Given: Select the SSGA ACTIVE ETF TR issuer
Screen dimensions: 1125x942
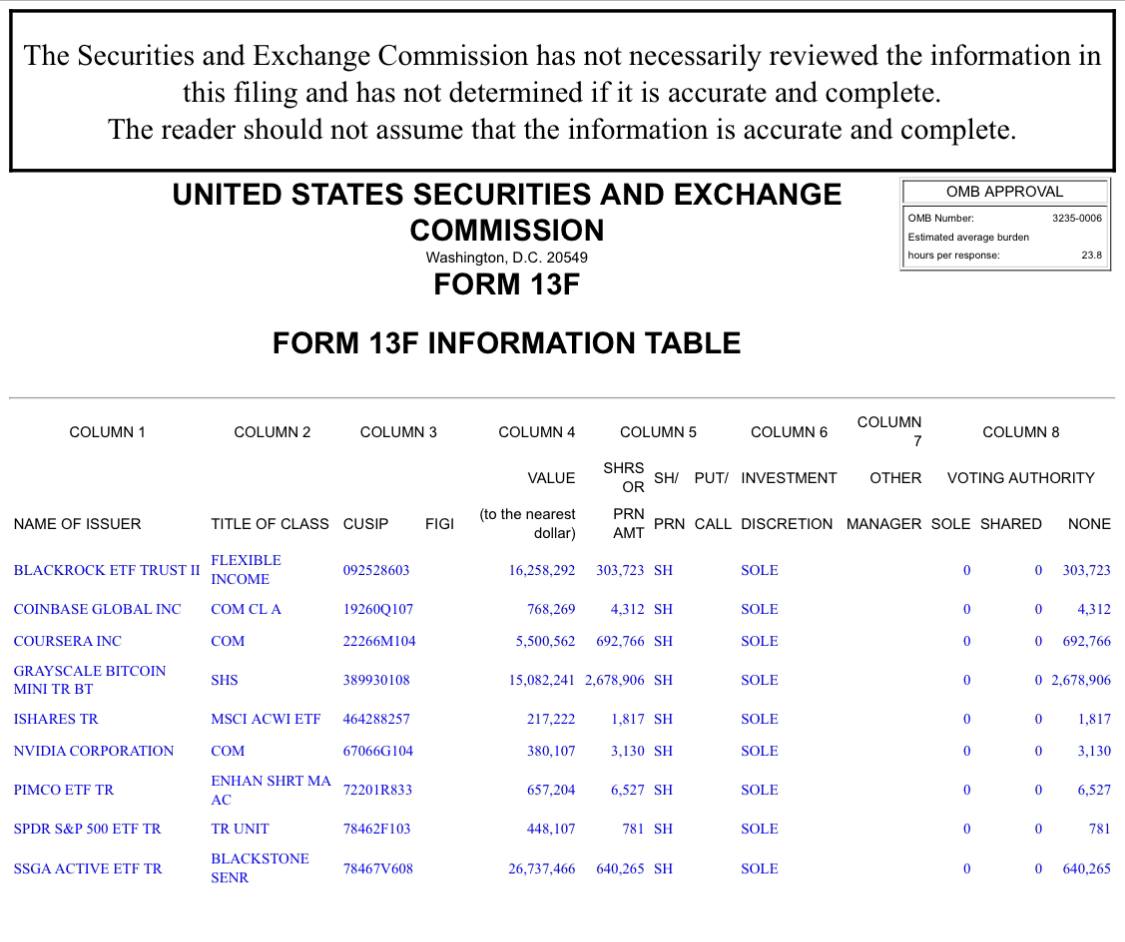Looking at the screenshot, I should click(87, 869).
